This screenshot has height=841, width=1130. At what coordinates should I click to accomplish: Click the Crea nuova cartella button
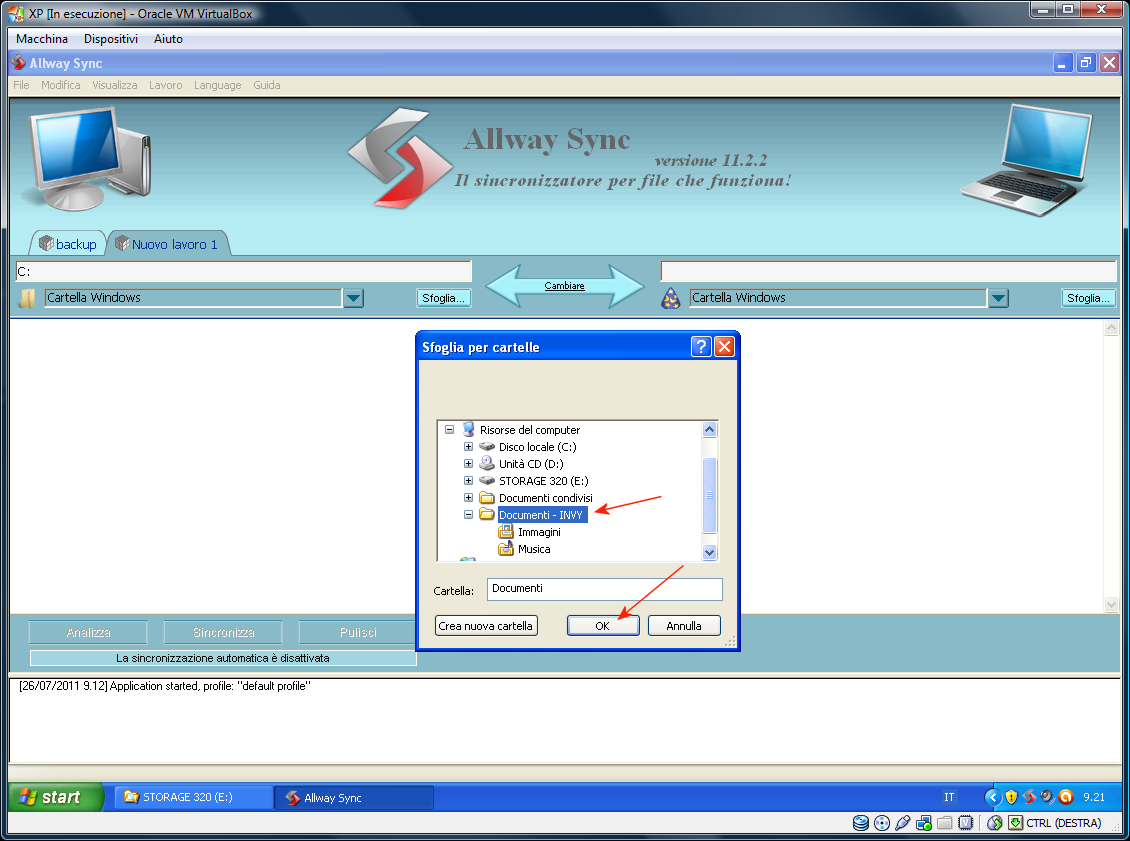click(486, 626)
